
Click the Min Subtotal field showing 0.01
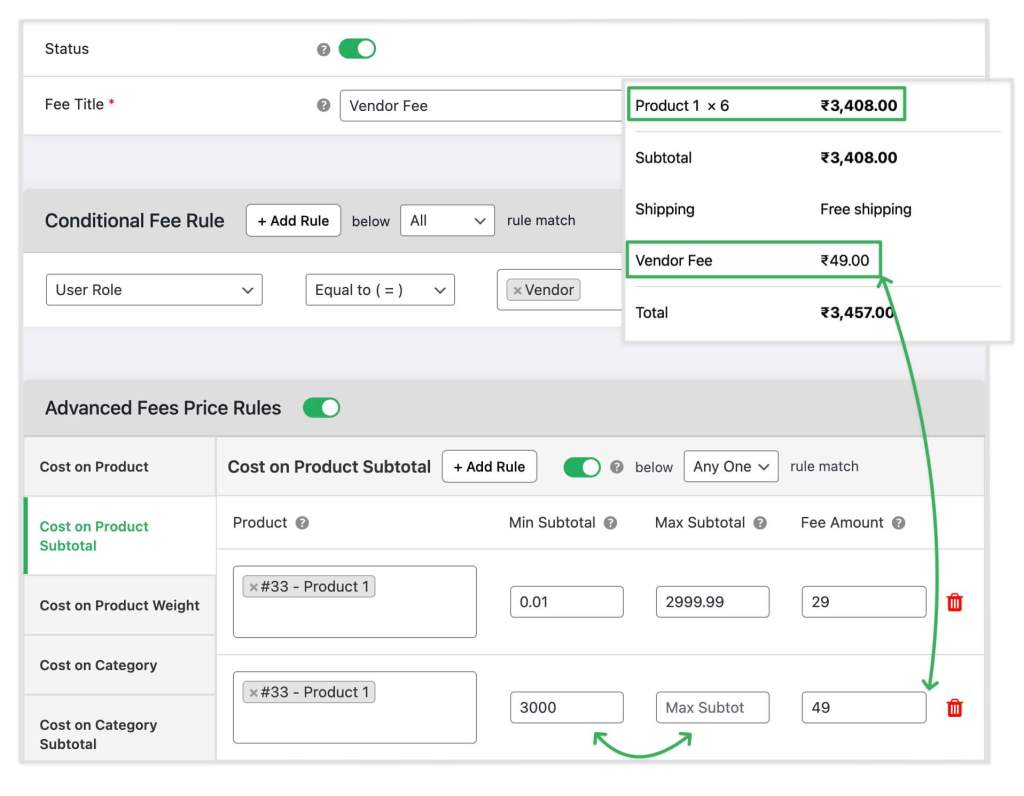(567, 602)
